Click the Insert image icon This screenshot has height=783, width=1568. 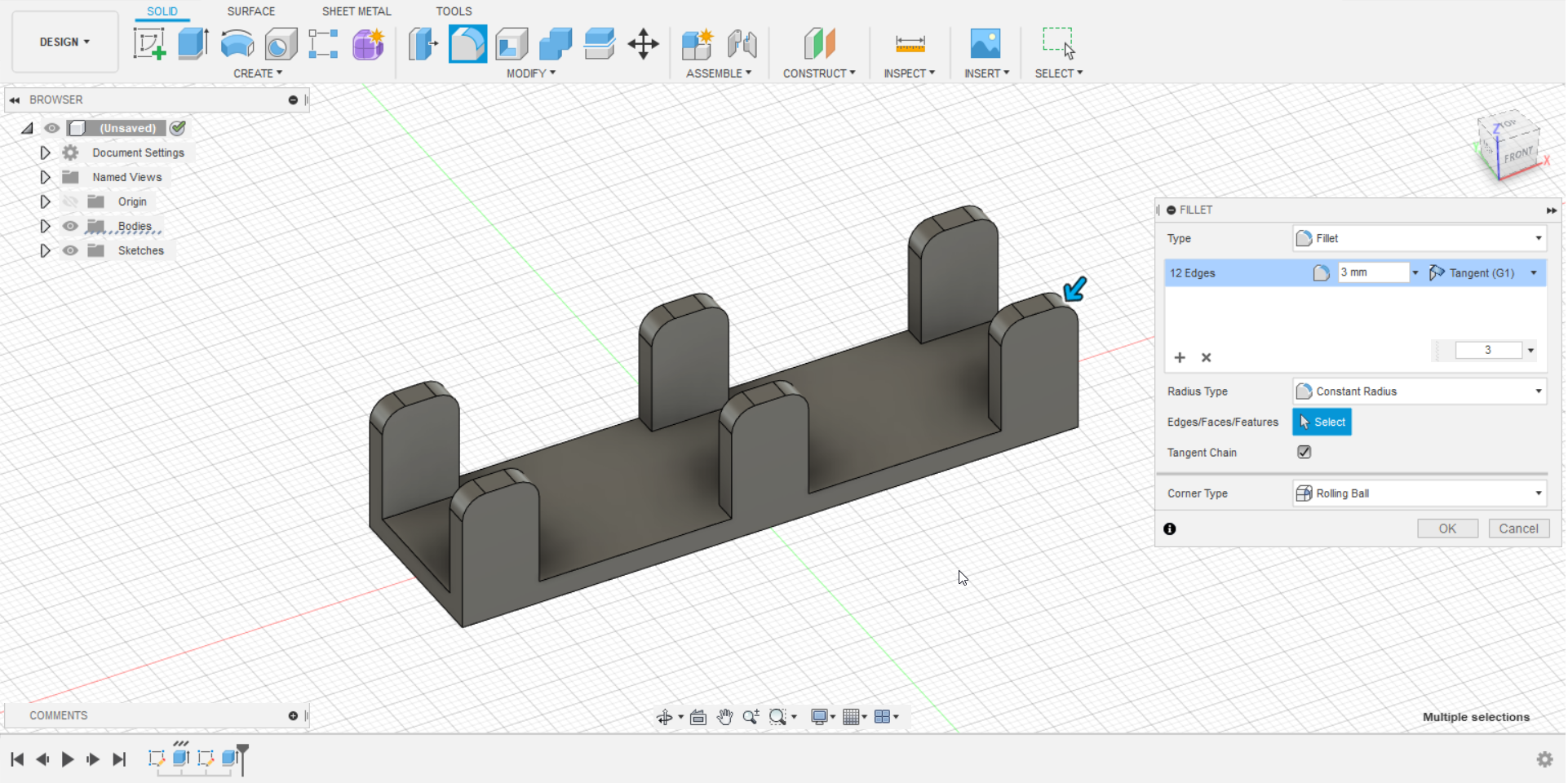pos(985,44)
